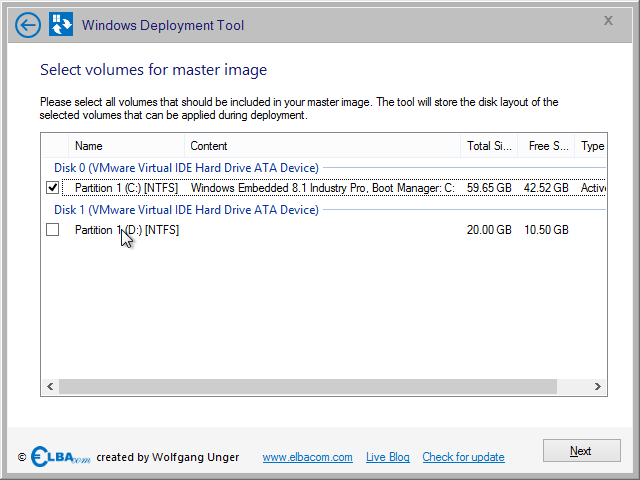640x480 pixels.
Task: Sort by the Name column header
Action: [126, 146]
